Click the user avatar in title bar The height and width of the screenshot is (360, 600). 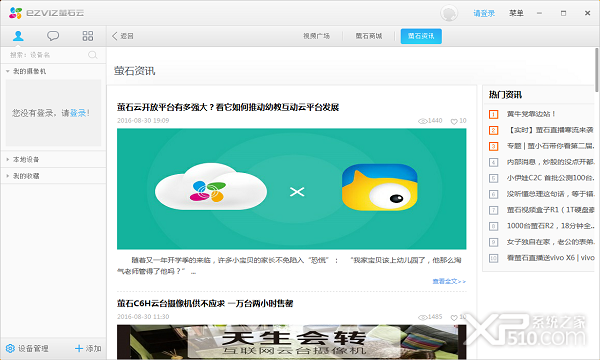(449, 13)
